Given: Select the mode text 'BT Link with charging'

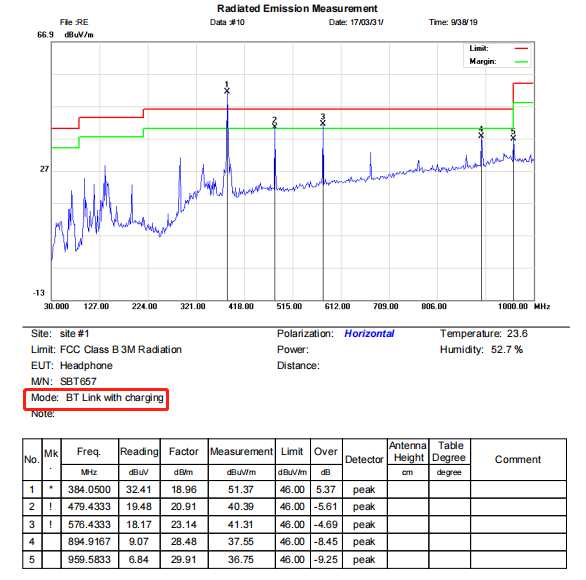Looking at the screenshot, I should point(115,398).
